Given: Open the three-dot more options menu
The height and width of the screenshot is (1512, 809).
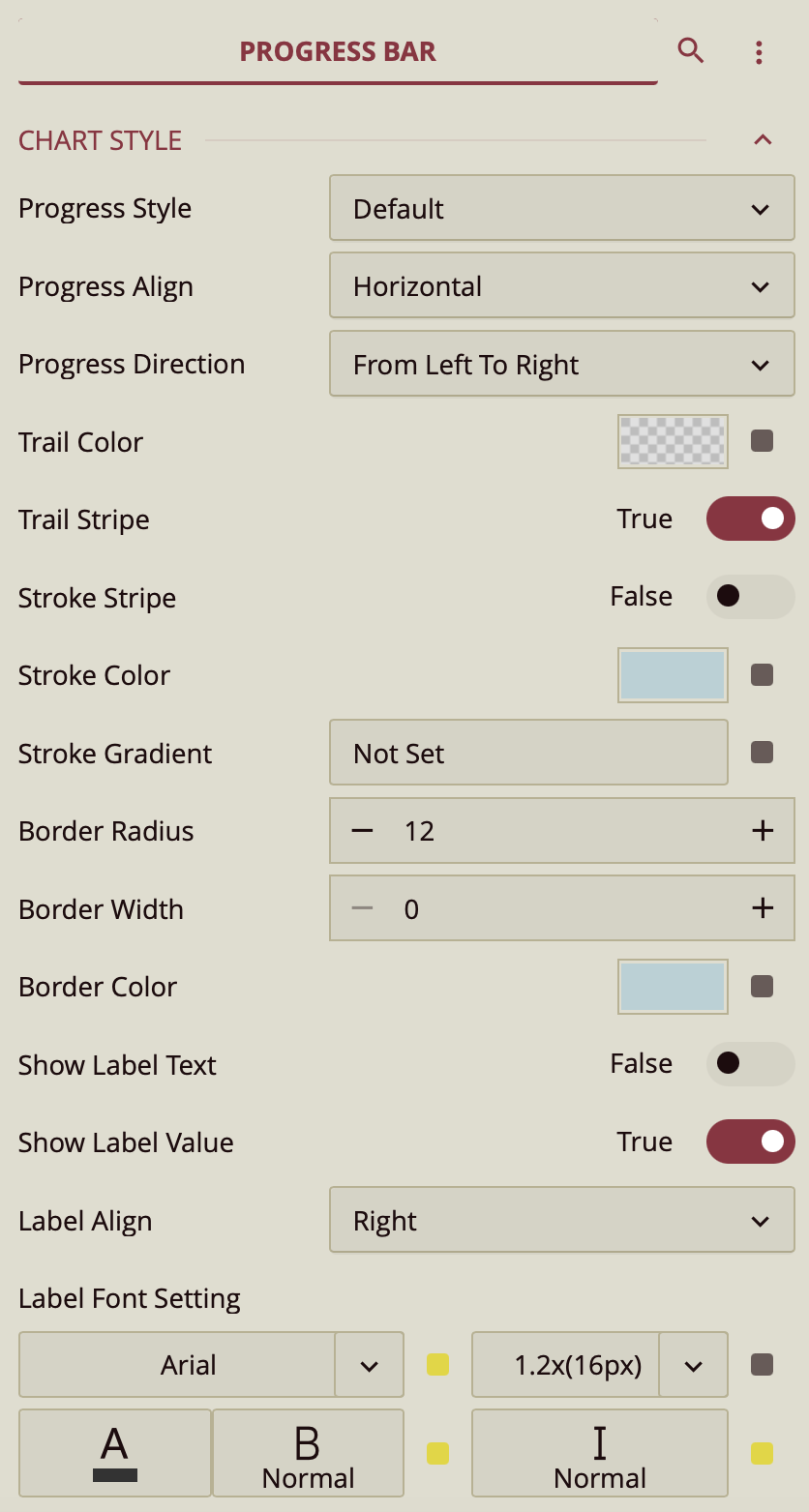Looking at the screenshot, I should tap(759, 52).
